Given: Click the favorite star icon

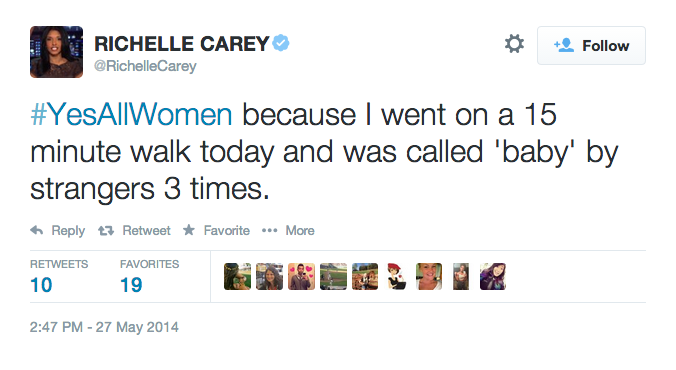Looking at the screenshot, I should point(189,230).
